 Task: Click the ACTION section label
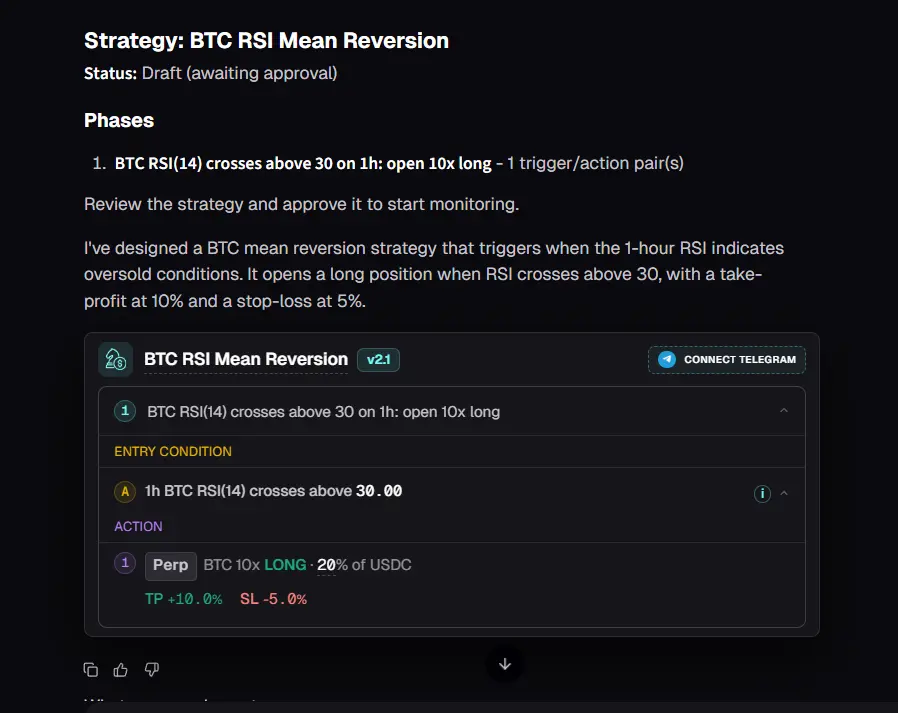point(138,526)
